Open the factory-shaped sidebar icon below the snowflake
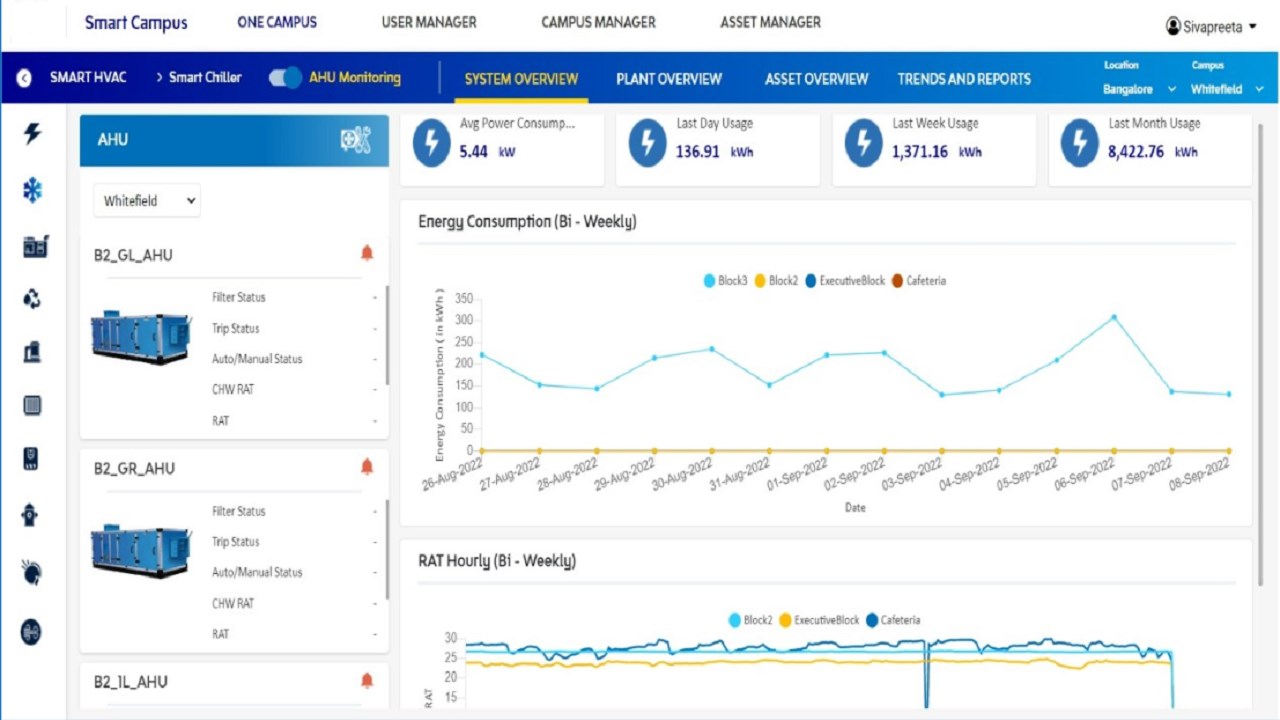 click(34, 245)
